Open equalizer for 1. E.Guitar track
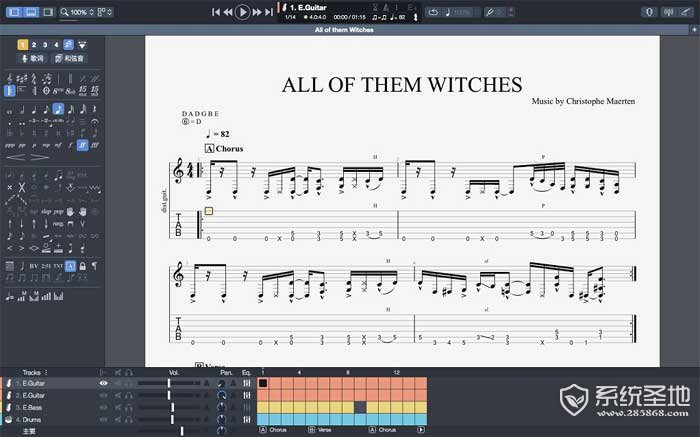 tap(246, 383)
